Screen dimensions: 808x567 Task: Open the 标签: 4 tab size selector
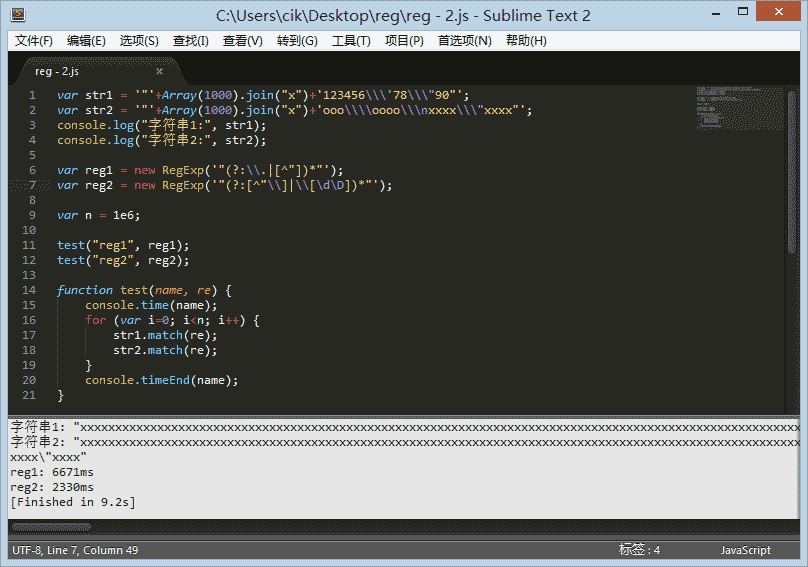pos(639,550)
